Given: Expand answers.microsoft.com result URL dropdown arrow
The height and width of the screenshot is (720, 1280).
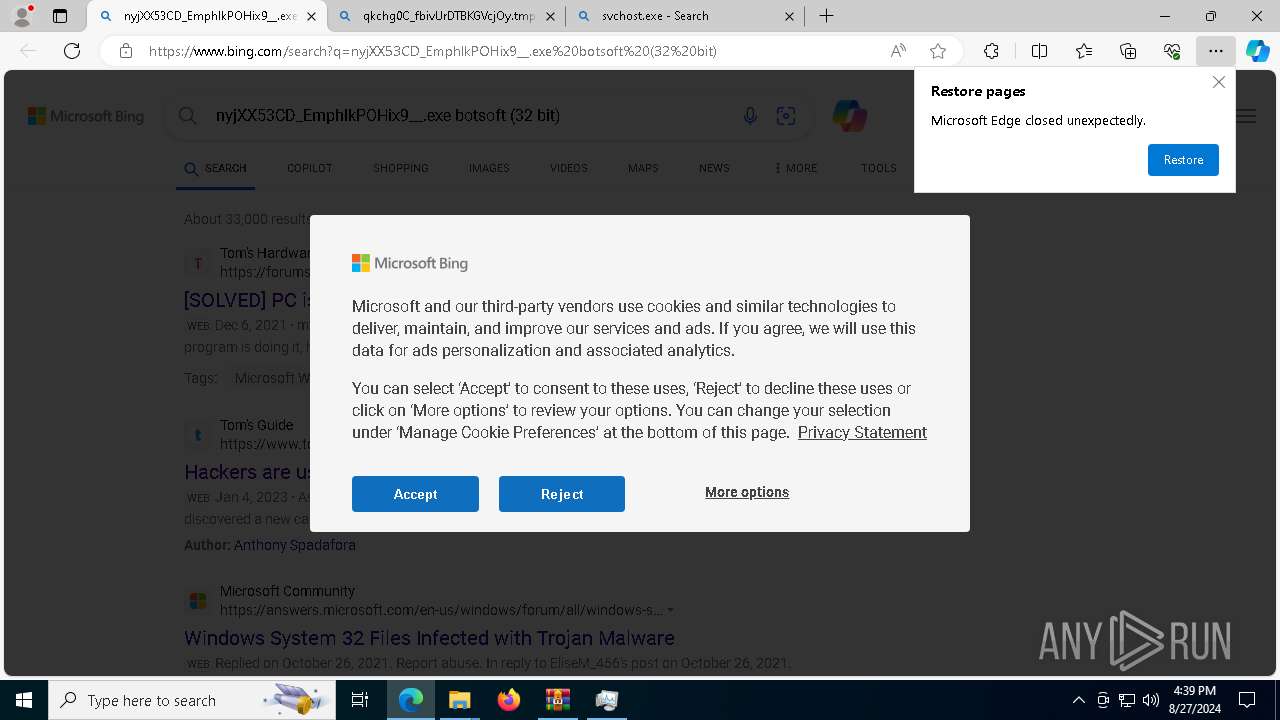Looking at the screenshot, I should coord(670,610).
